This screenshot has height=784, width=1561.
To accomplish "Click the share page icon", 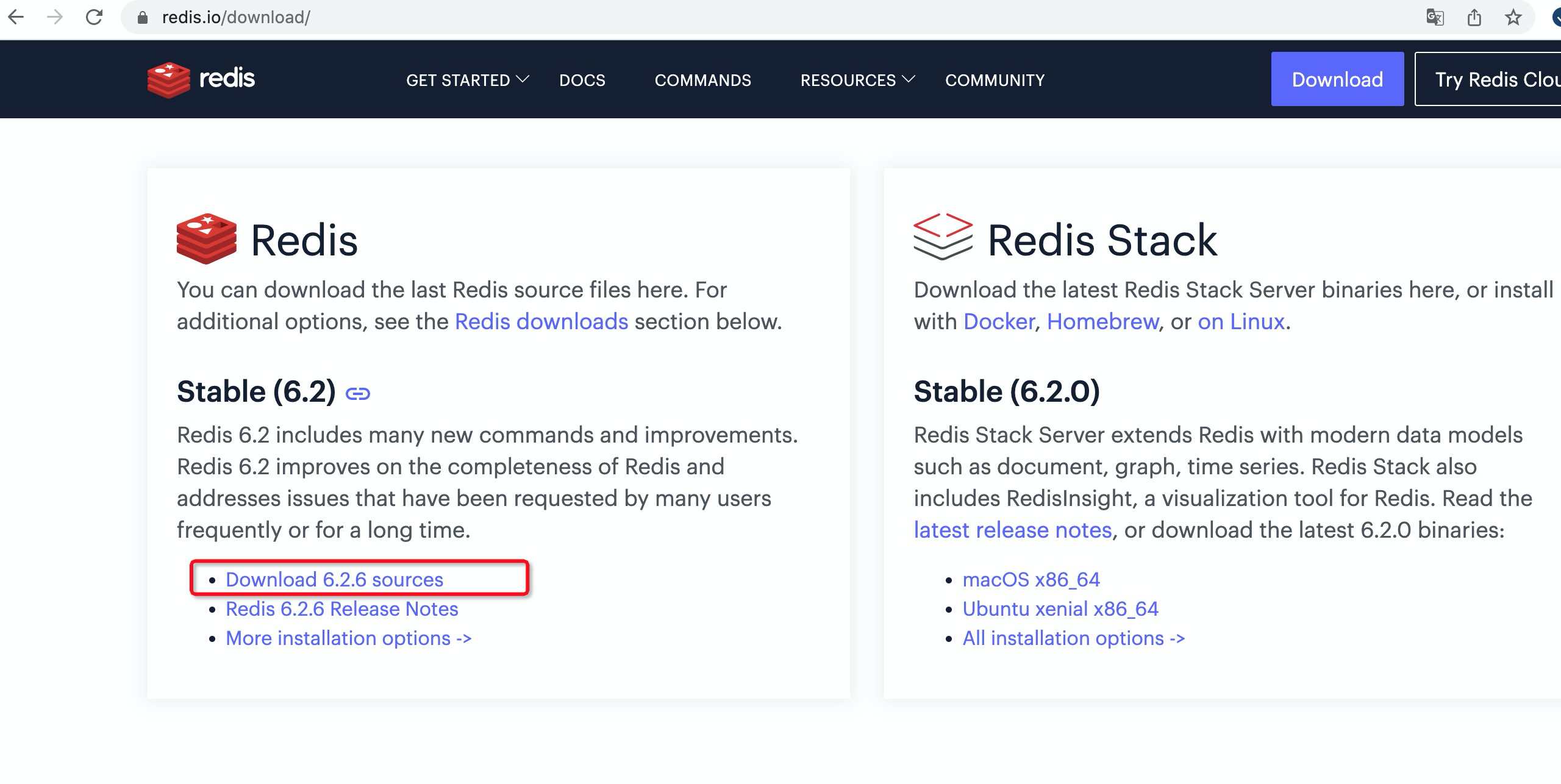I will coord(1474,17).
